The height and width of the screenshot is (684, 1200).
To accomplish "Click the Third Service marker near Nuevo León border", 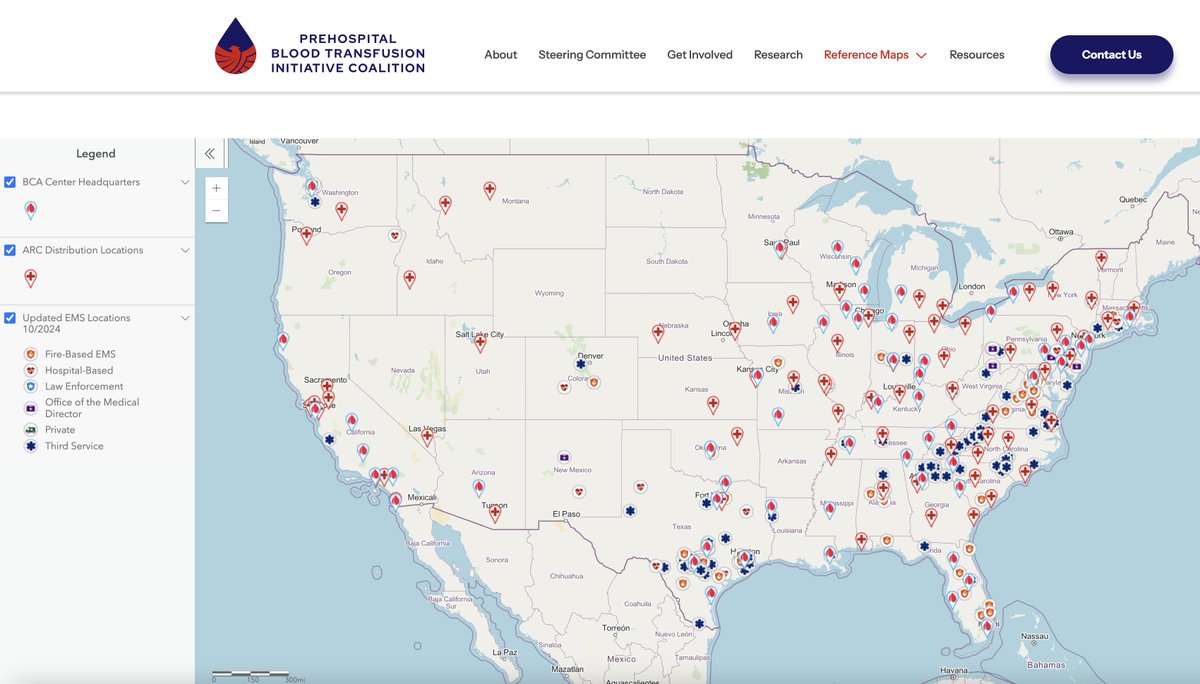I will 699,624.
